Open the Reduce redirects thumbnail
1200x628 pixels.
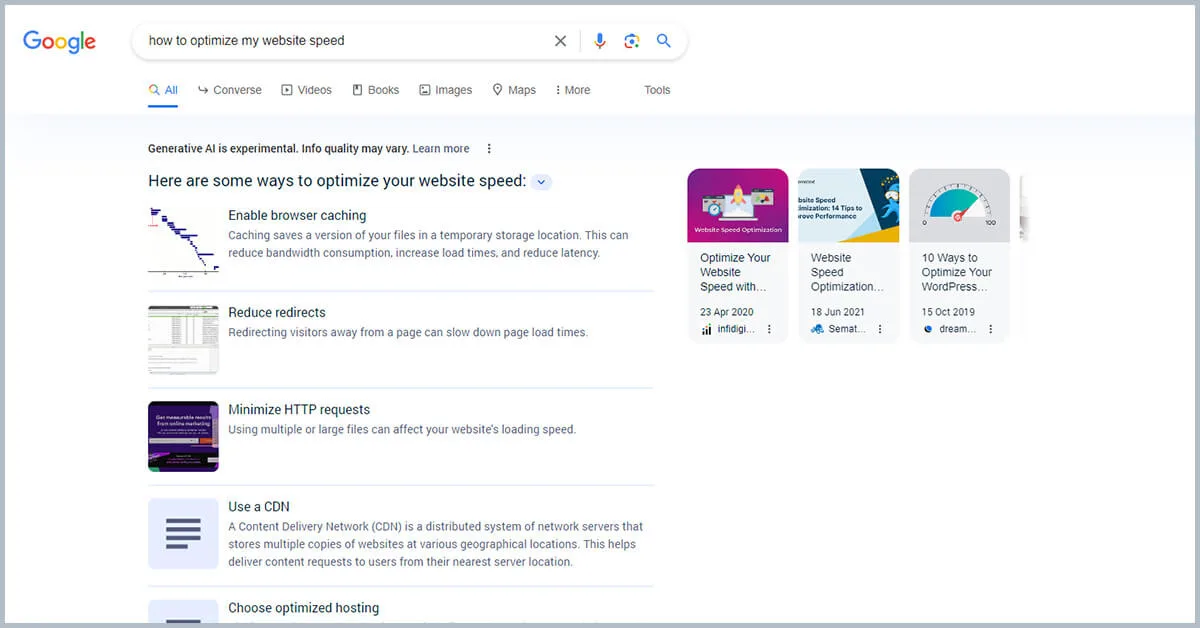(x=183, y=339)
